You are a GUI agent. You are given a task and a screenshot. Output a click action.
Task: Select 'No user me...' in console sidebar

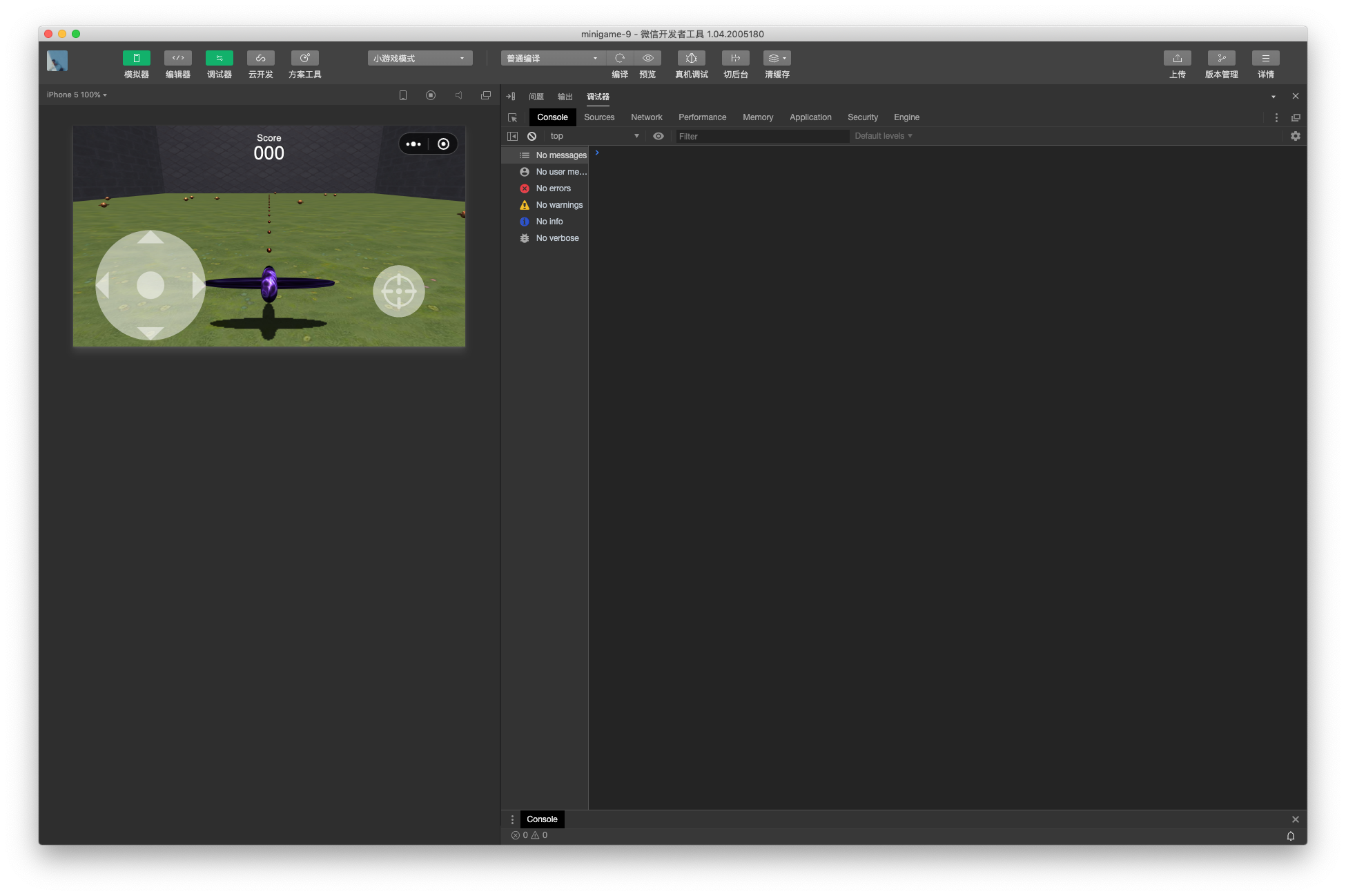click(x=545, y=172)
